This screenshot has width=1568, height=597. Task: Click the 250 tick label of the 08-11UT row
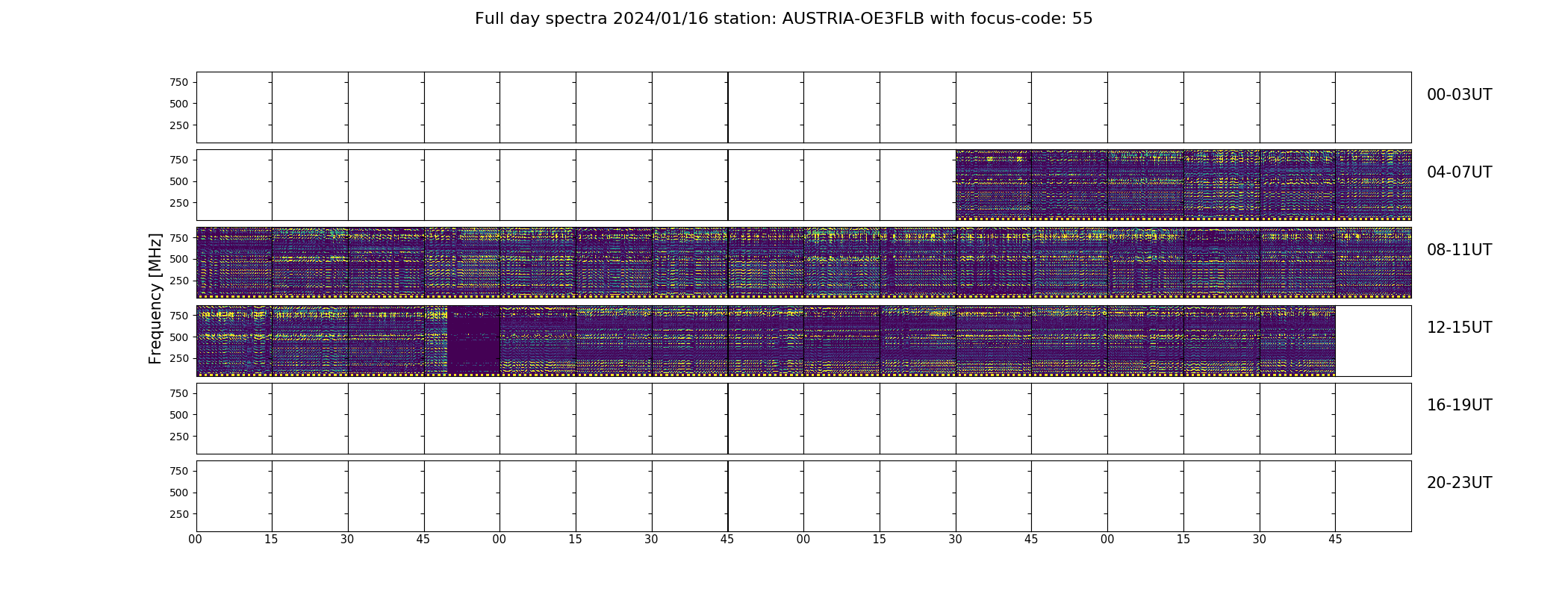point(179,281)
